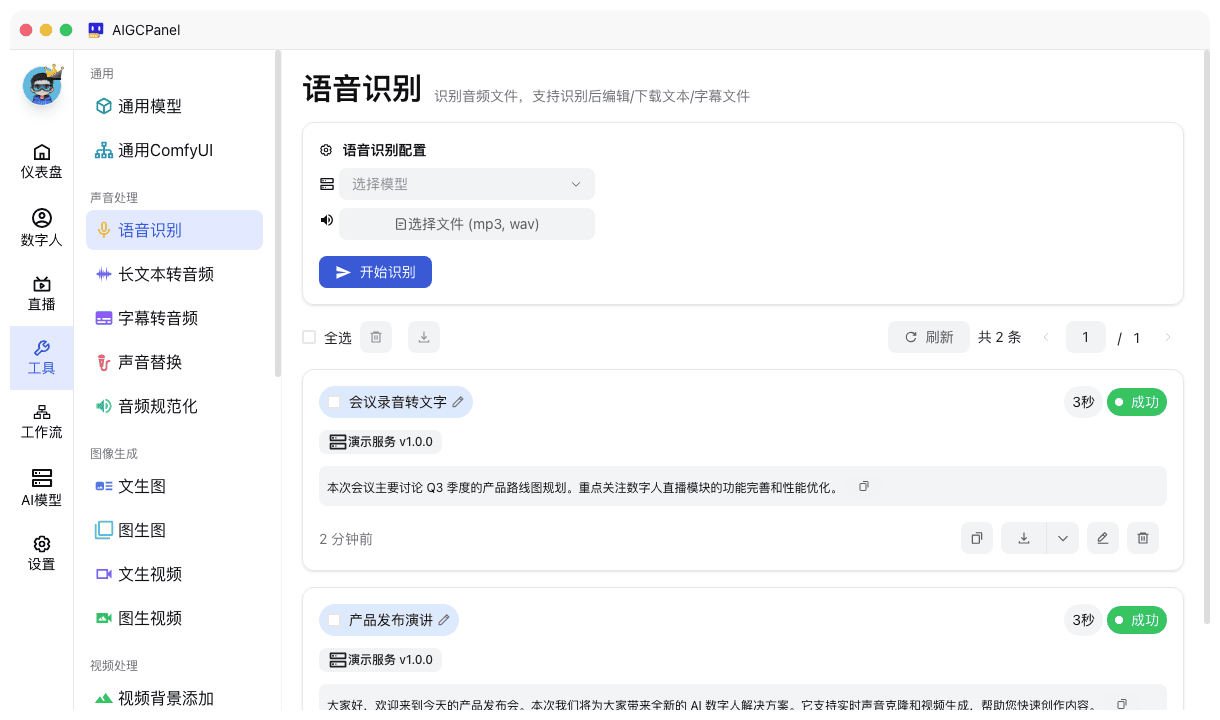Image resolution: width=1220 pixels, height=720 pixels.
Task: Click the 开始识别 button
Action: click(375, 272)
